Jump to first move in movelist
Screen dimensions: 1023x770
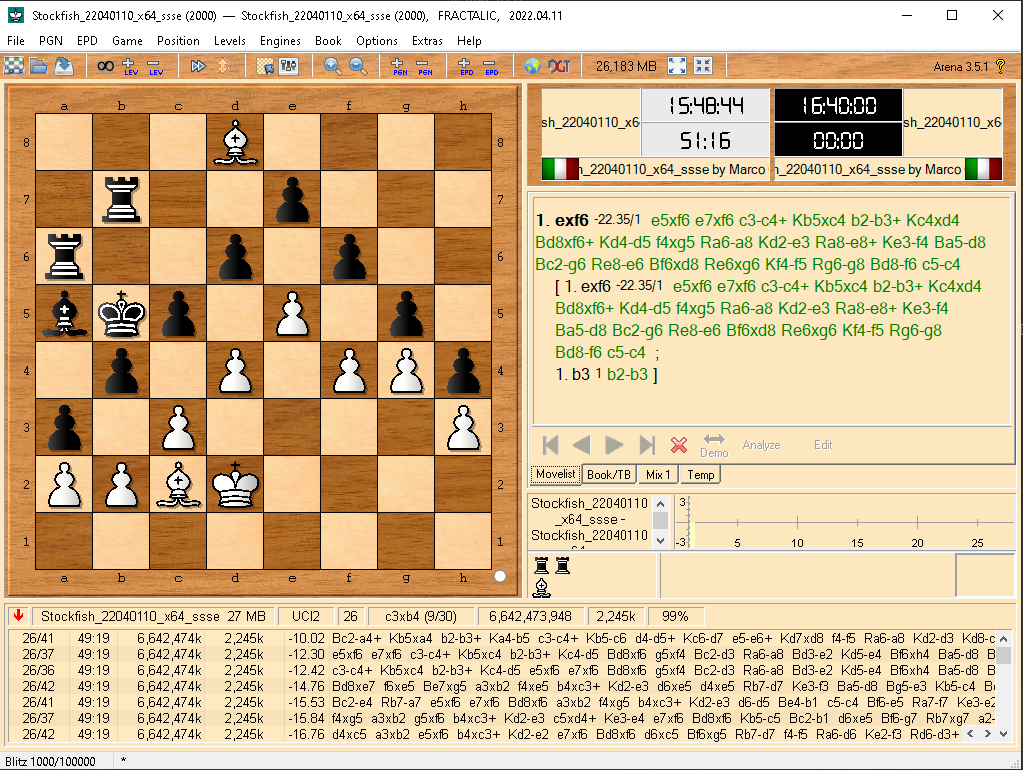(551, 445)
